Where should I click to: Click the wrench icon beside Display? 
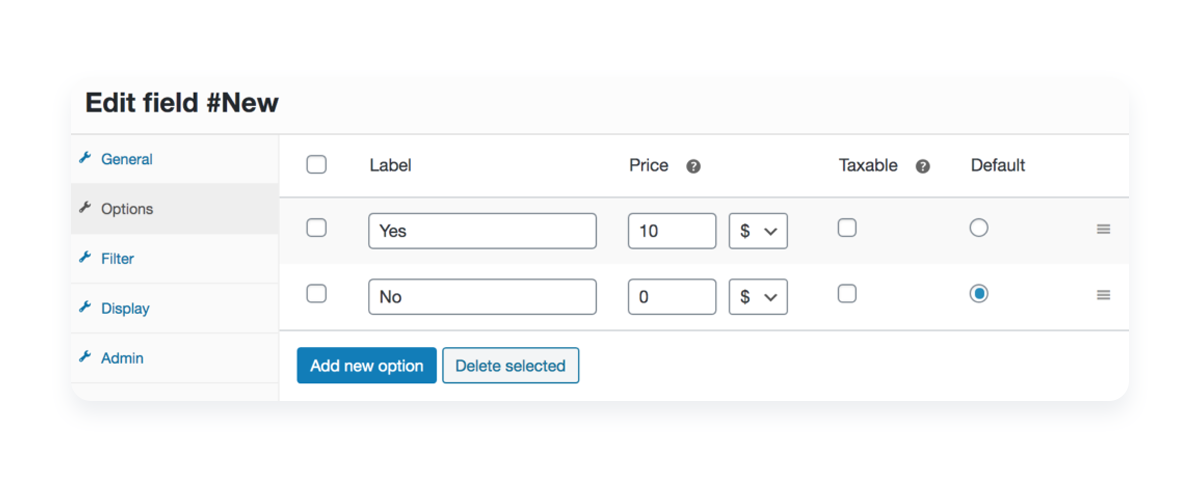pyautogui.click(x=85, y=307)
